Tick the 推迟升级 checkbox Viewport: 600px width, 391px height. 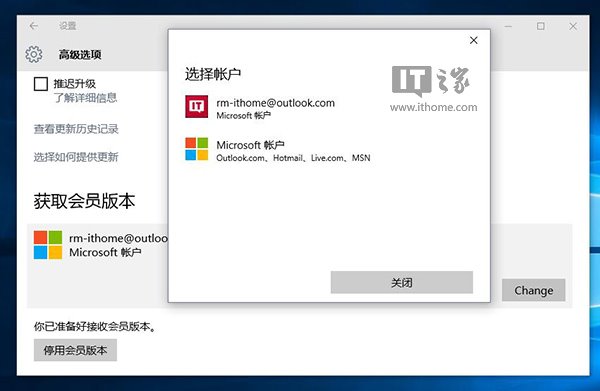pyautogui.click(x=41, y=84)
